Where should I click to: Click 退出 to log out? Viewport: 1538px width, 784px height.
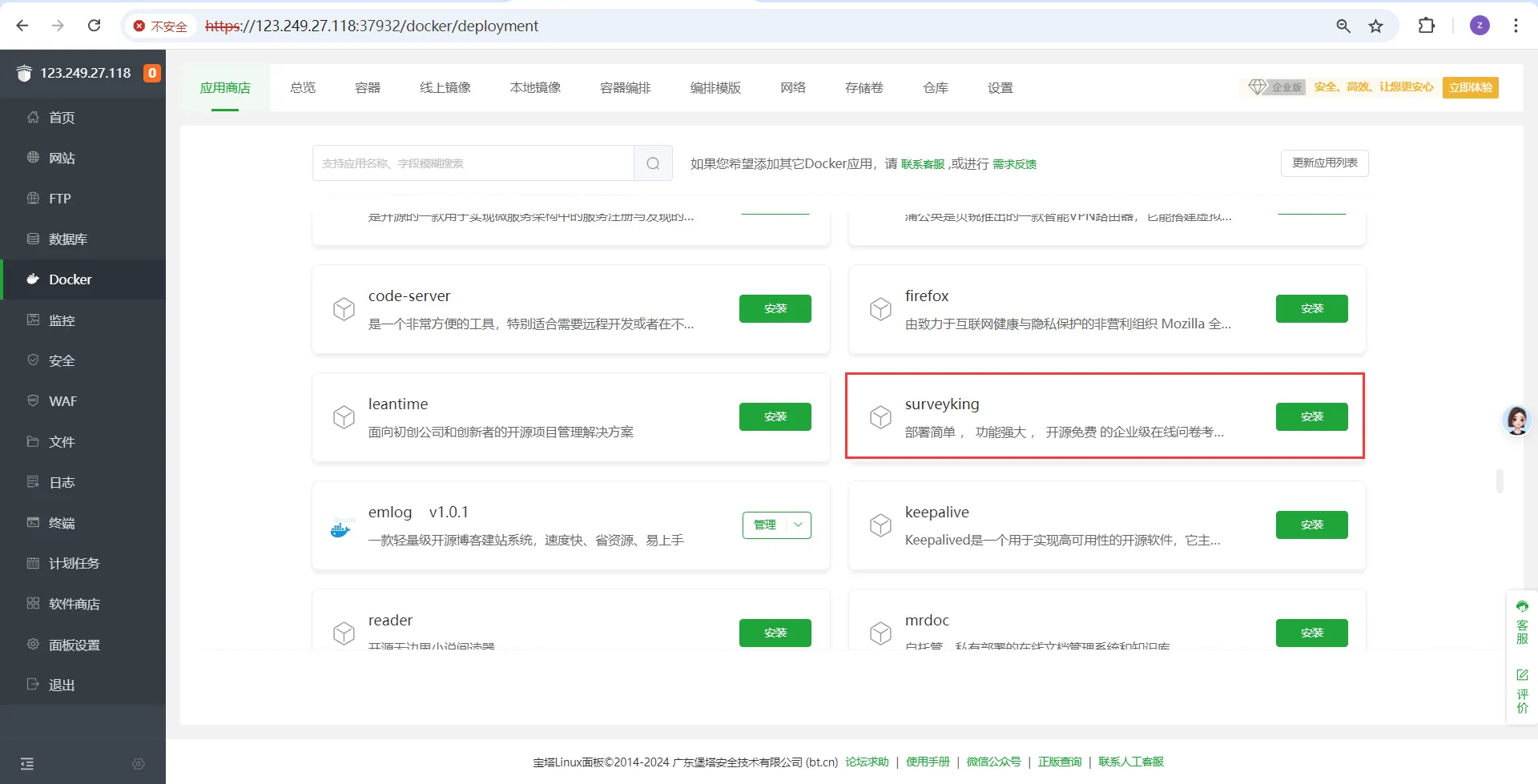click(83, 685)
